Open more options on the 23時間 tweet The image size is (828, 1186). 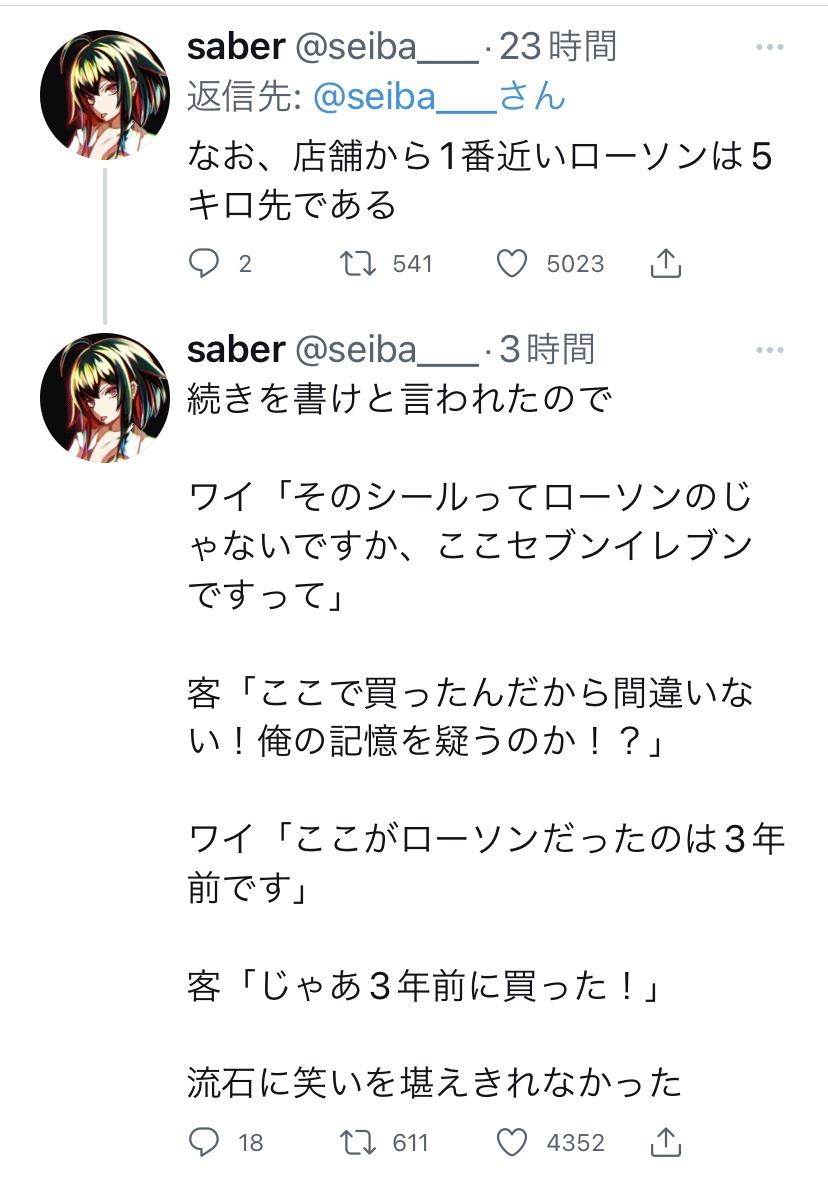(769, 47)
